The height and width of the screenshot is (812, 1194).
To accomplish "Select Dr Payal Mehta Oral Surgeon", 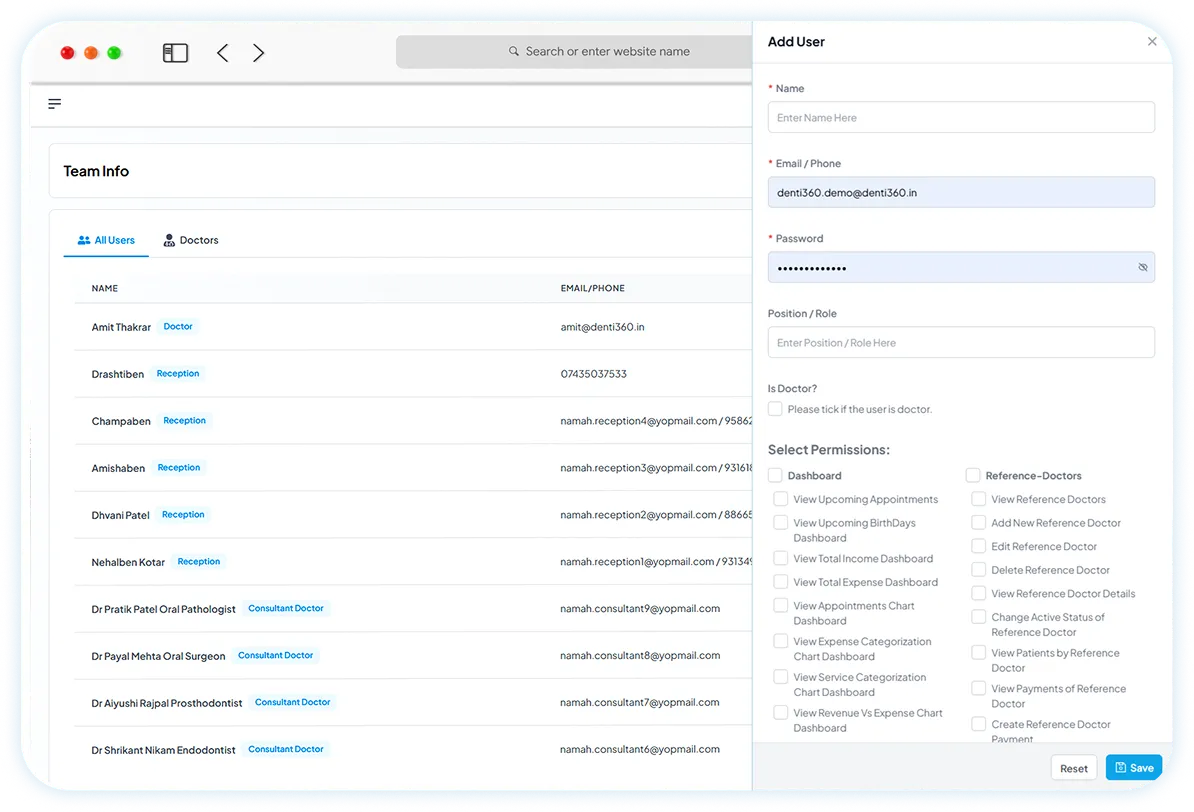I will click(158, 657).
